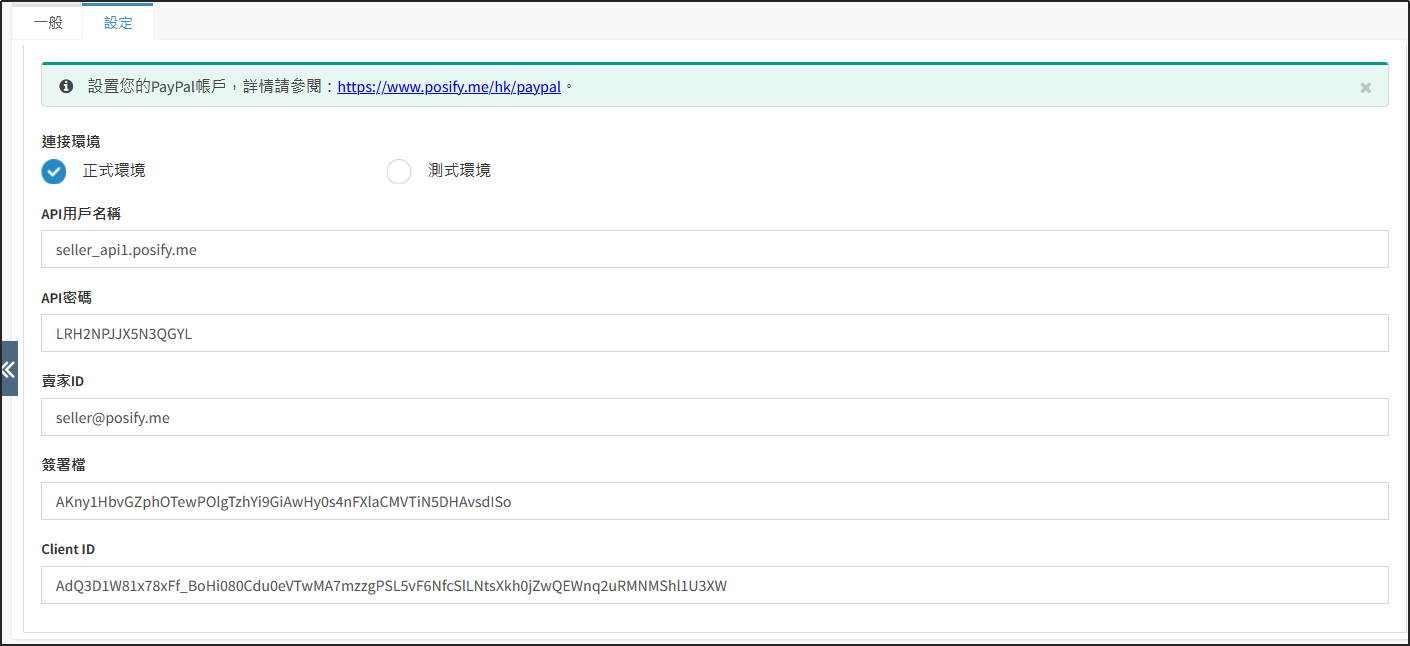The width and height of the screenshot is (1410, 646).
Task: Click the 賣家ID field label
Action: pos(63,382)
